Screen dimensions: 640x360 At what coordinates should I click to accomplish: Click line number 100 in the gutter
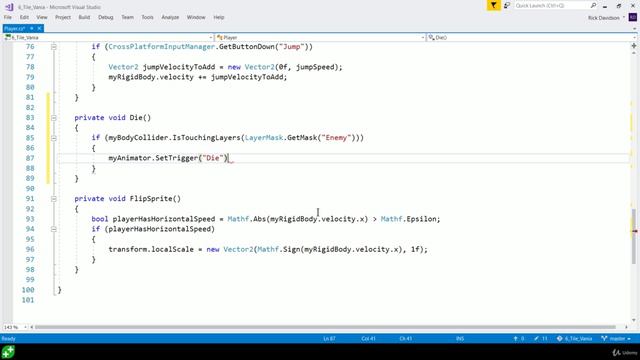(28, 290)
